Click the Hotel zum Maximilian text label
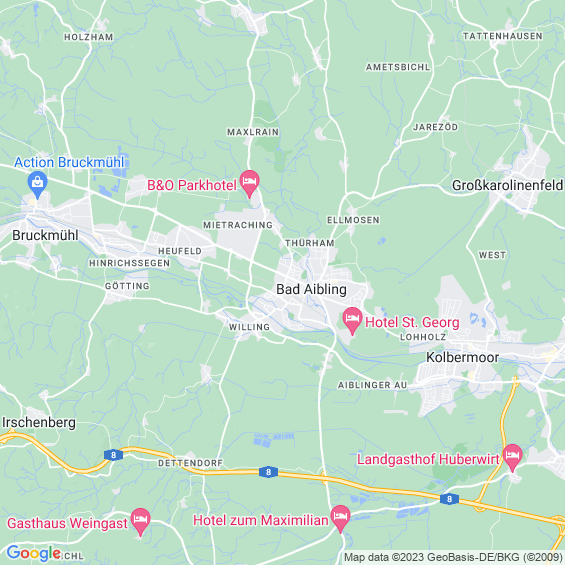Image resolution: width=565 pixels, height=565 pixels. click(x=261, y=520)
